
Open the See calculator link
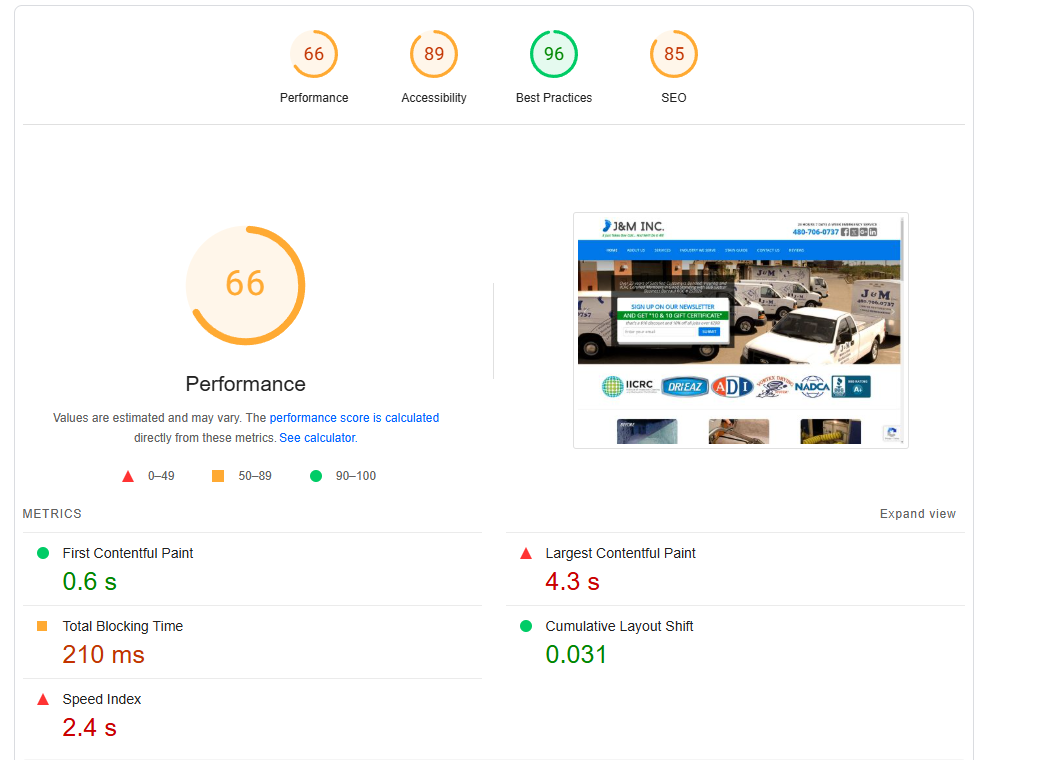[x=318, y=437]
